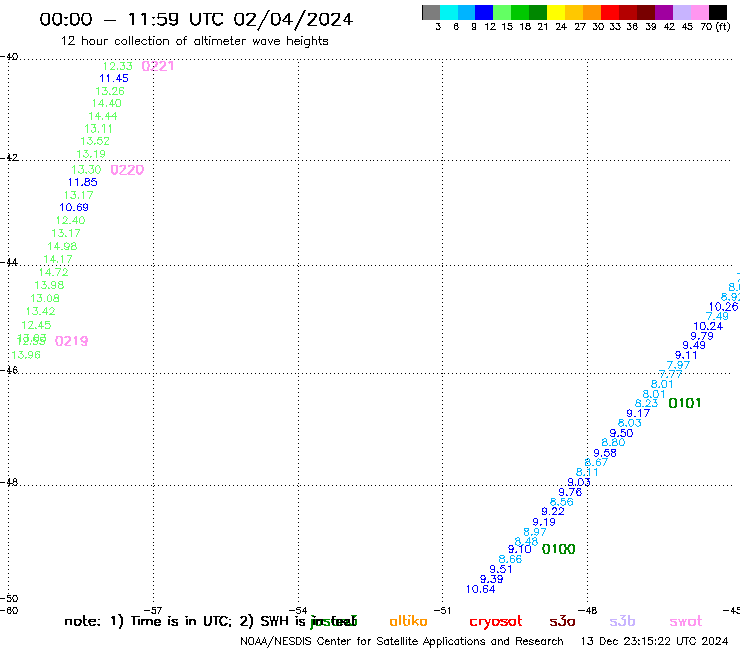
Task: Click the wave height value 11.45
Action: 114,78
